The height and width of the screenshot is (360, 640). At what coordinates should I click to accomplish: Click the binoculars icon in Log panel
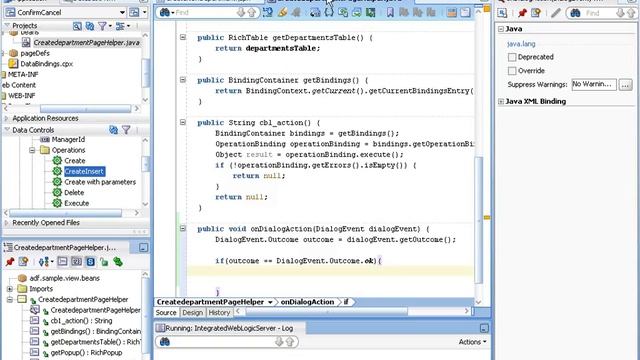164,342
